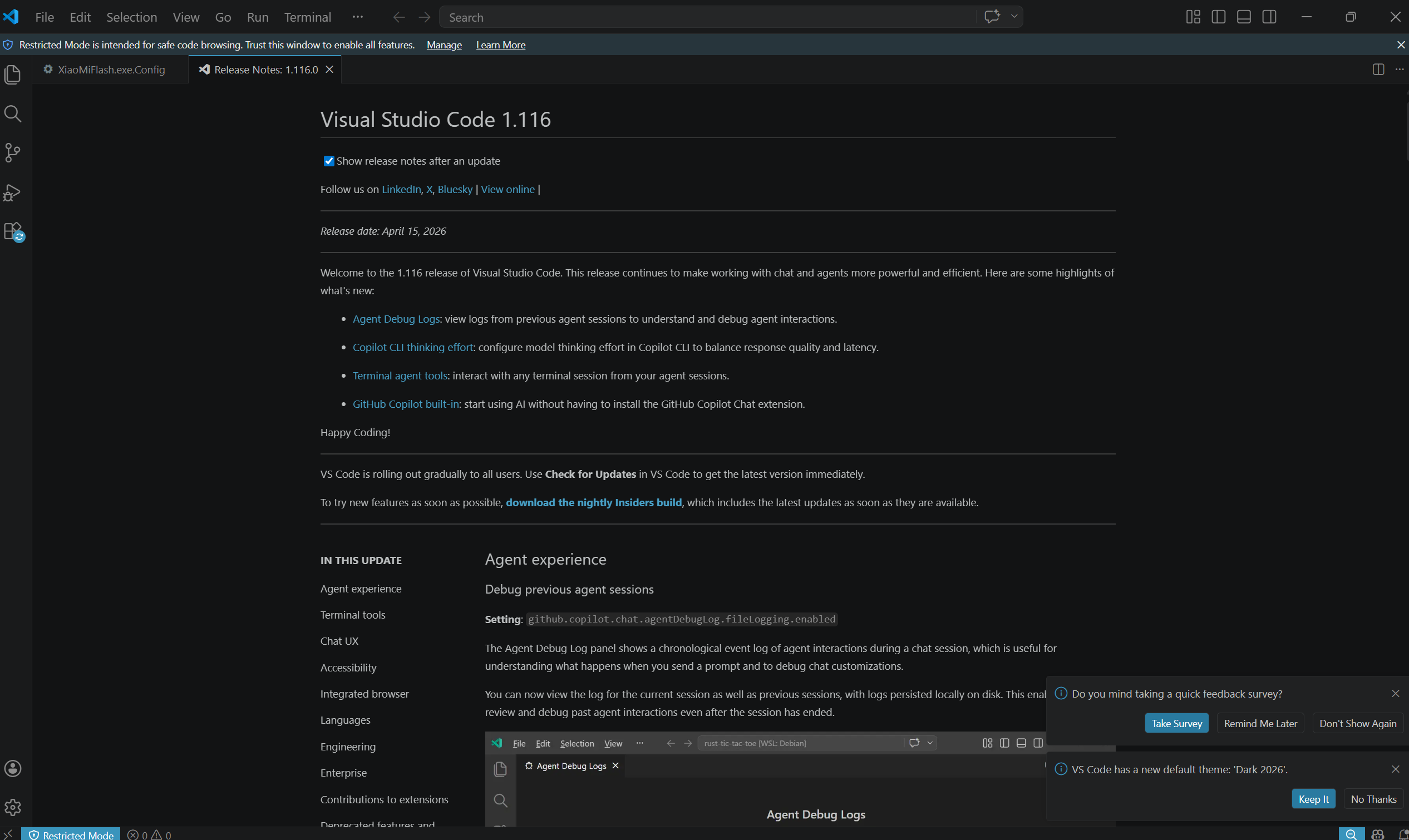Click the Agent Debug Logs screenshot thumbnail
This screenshot has height=840, width=1409.
click(765, 779)
